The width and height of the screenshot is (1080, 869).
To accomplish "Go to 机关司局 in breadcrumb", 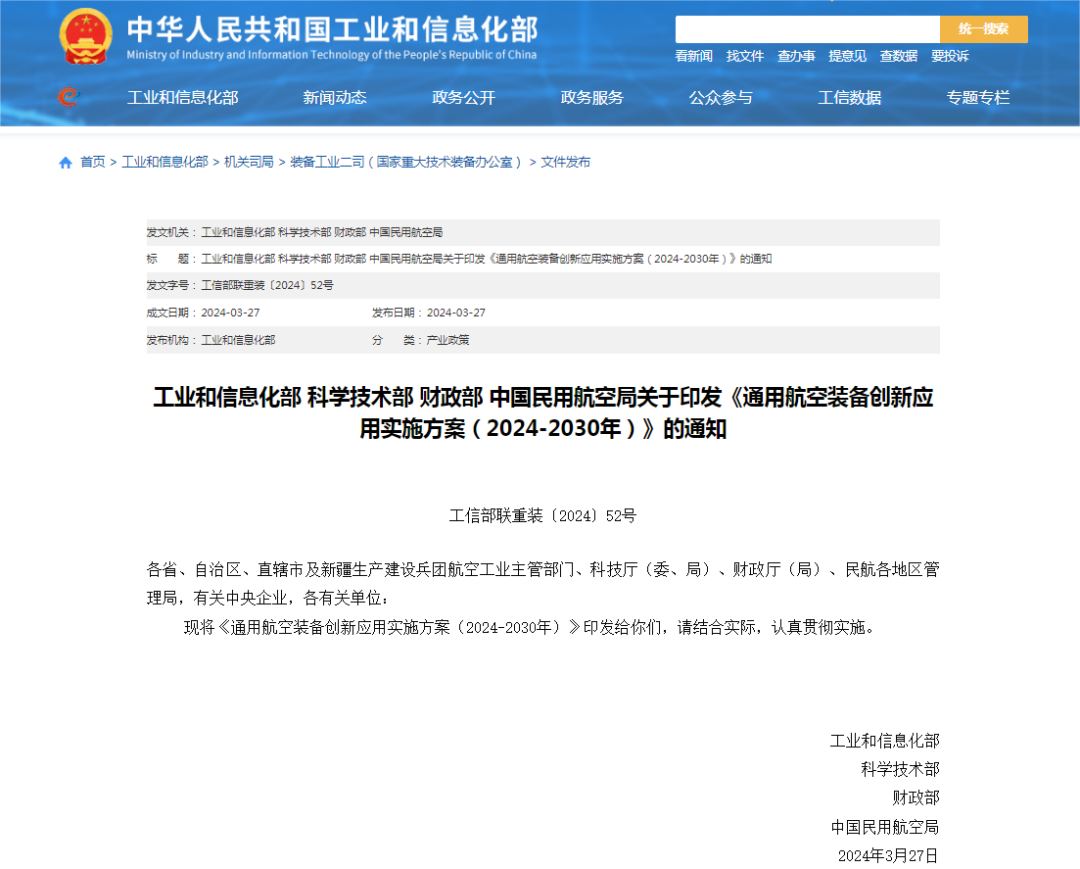I will (249, 162).
